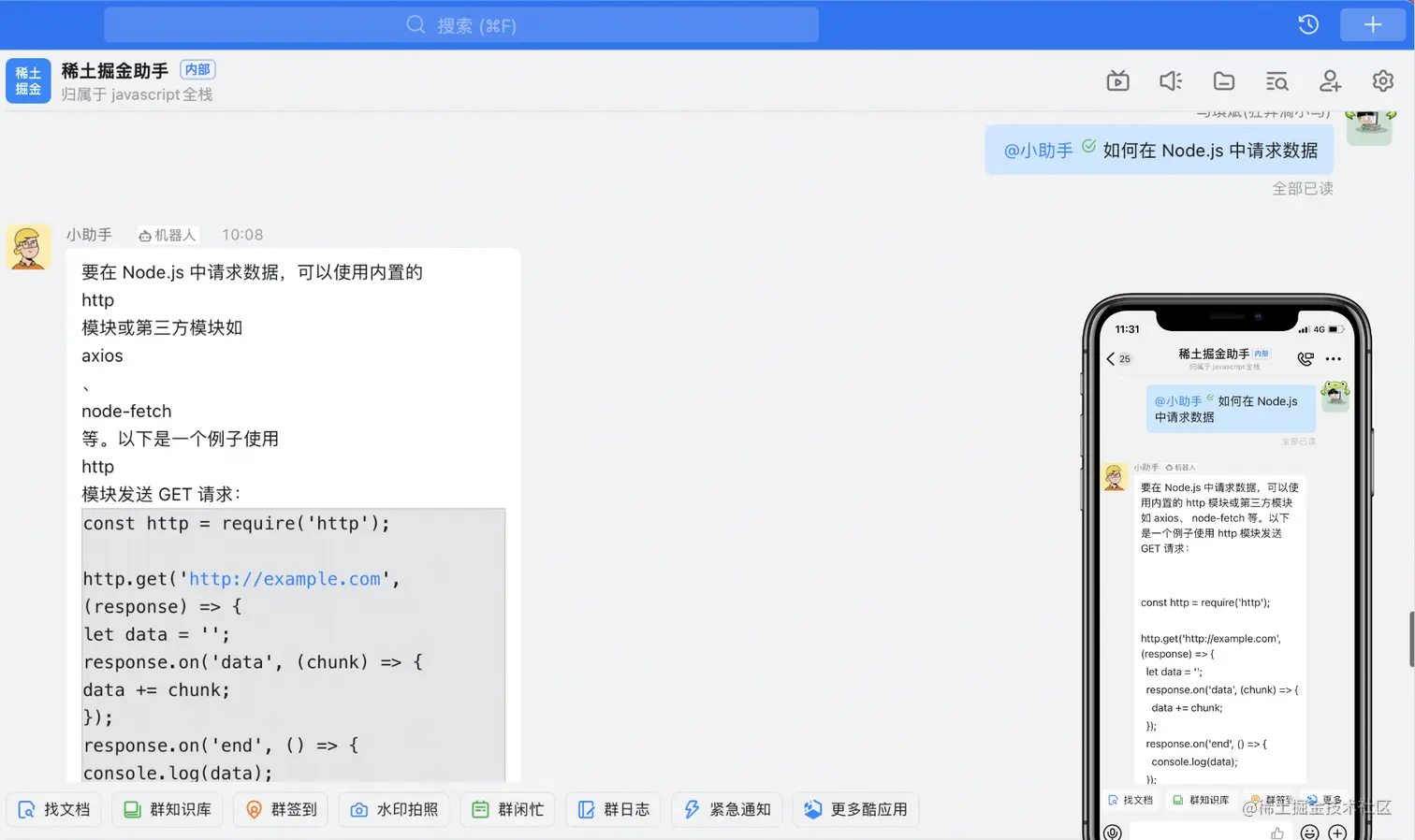Image resolution: width=1415 pixels, height=840 pixels.
Task: Open 紧急通知 shortcut
Action: (726, 809)
